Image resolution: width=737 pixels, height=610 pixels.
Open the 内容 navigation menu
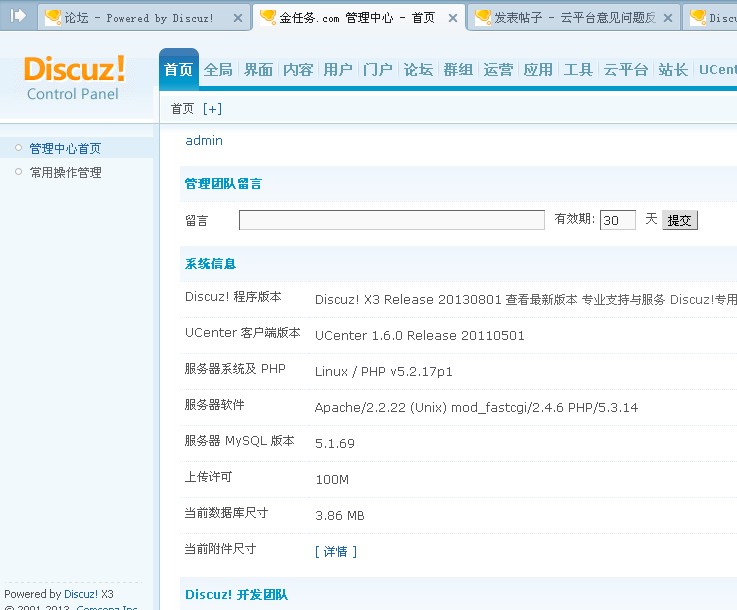click(298, 70)
